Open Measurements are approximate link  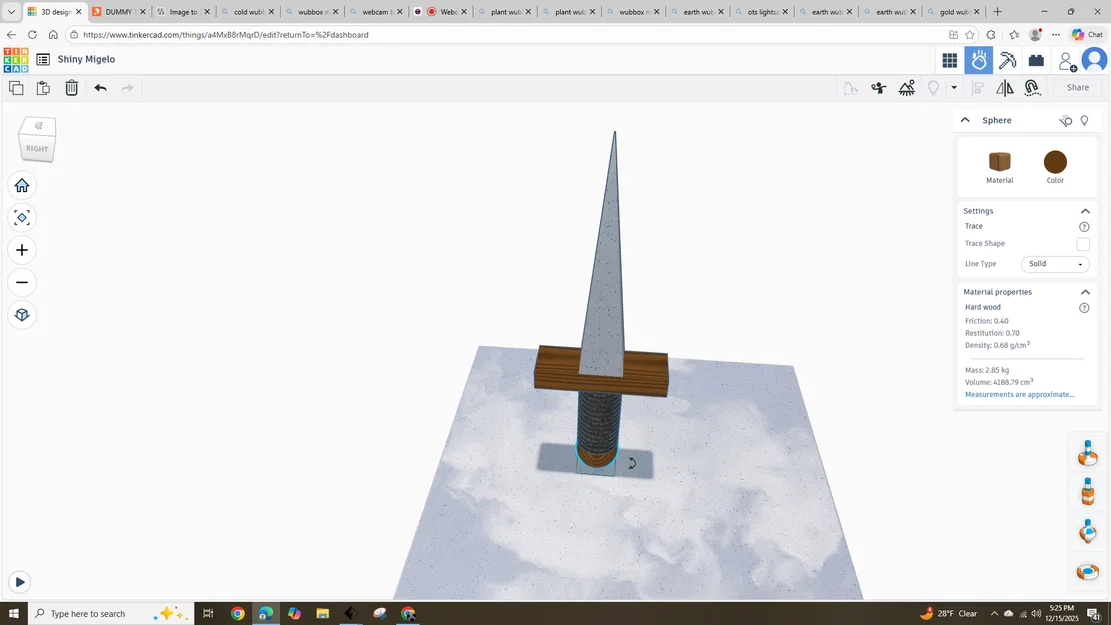(1020, 395)
